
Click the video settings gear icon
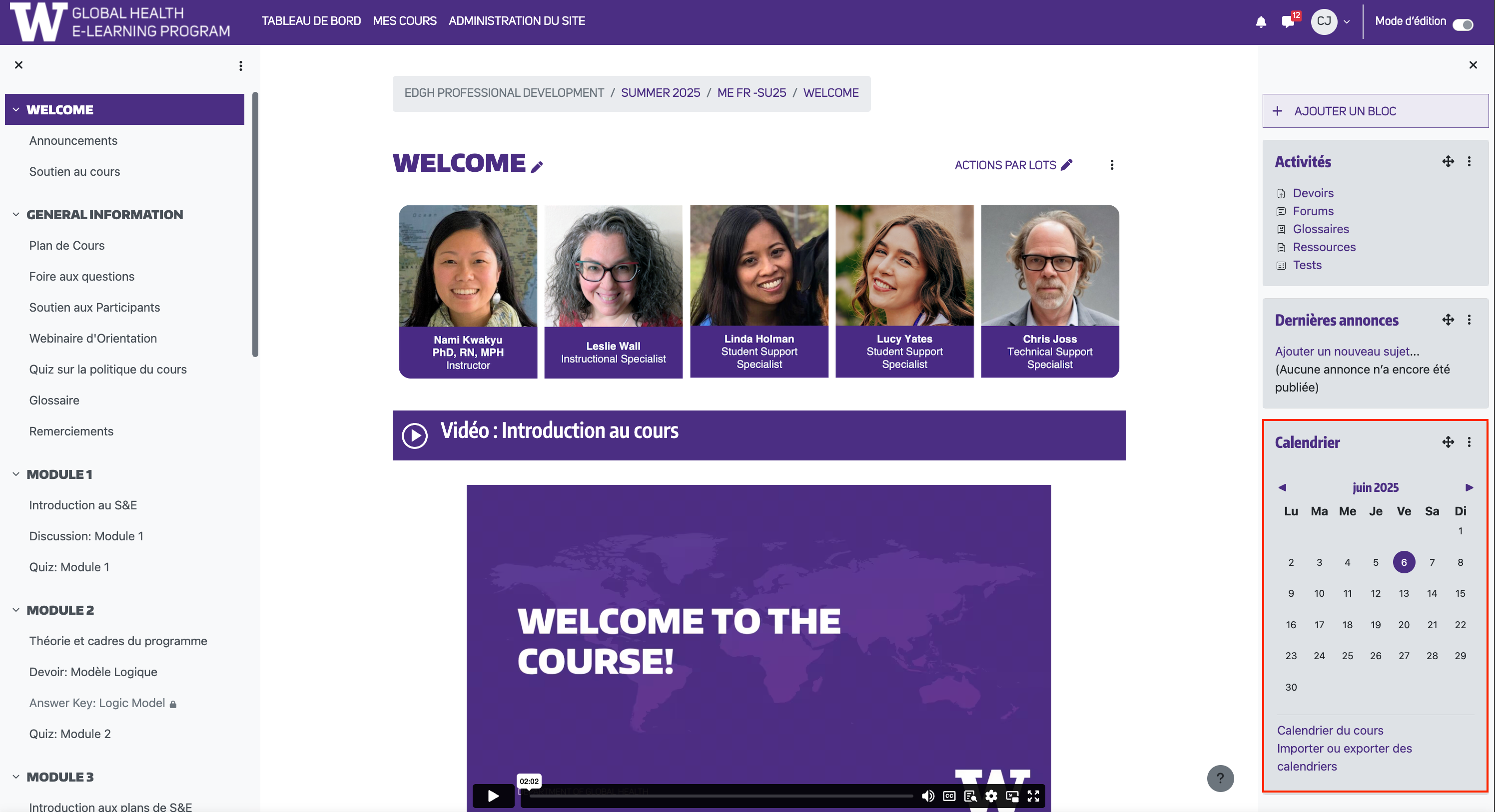pyautogui.click(x=991, y=796)
